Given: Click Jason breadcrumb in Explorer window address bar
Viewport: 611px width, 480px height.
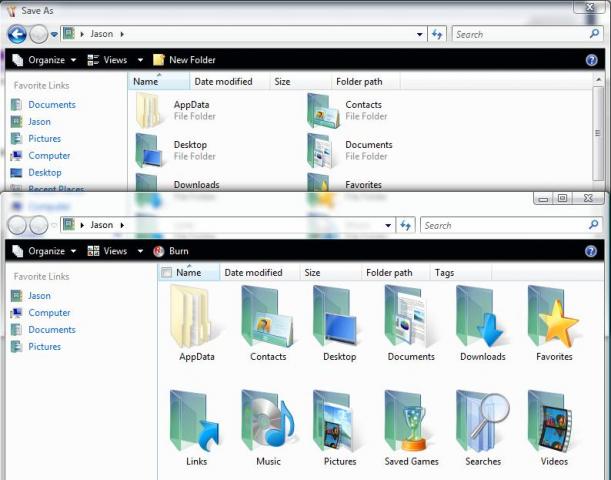Looking at the screenshot, I should [102, 225].
